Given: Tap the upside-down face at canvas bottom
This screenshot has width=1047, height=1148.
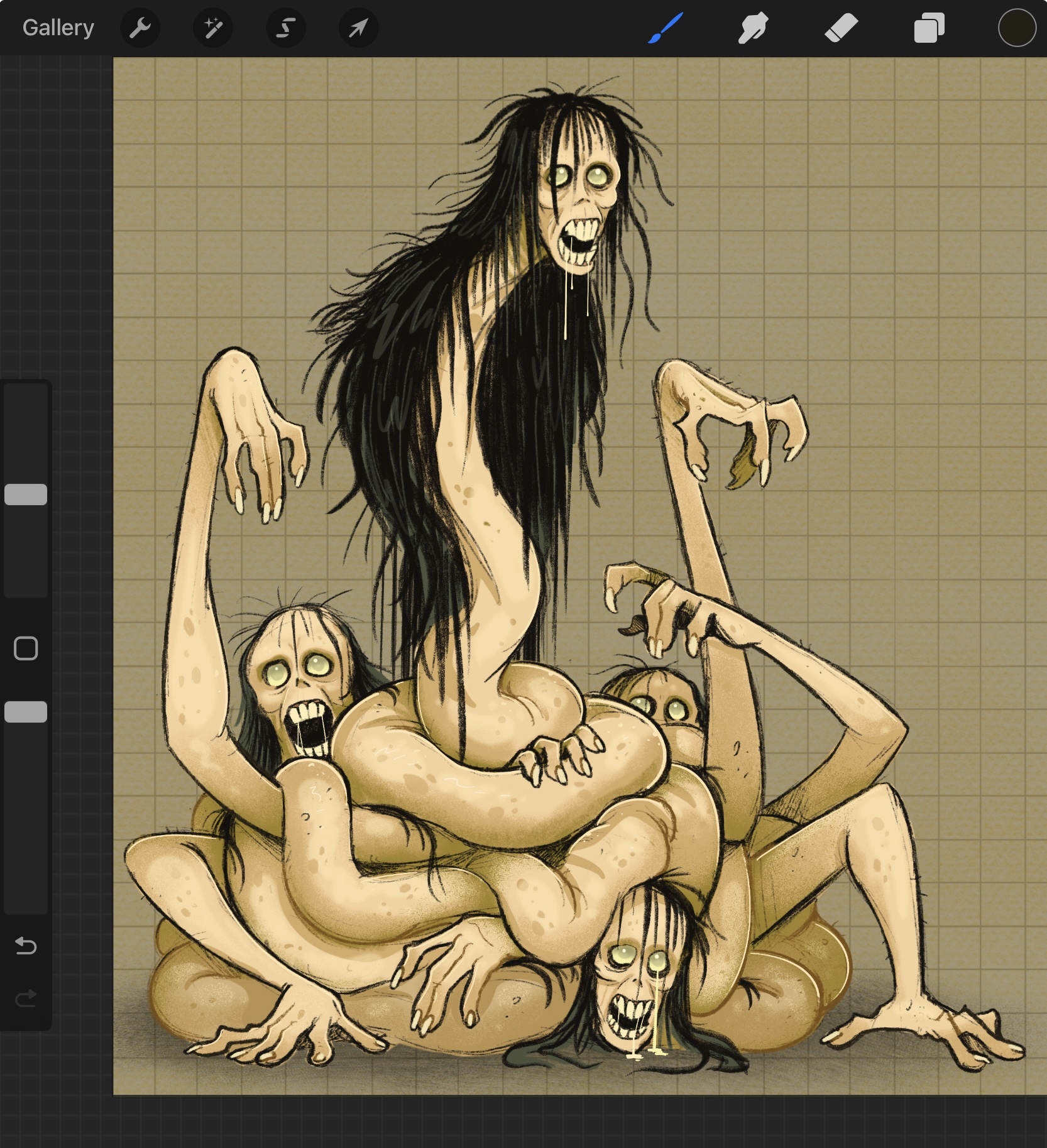Looking at the screenshot, I should point(632,993).
